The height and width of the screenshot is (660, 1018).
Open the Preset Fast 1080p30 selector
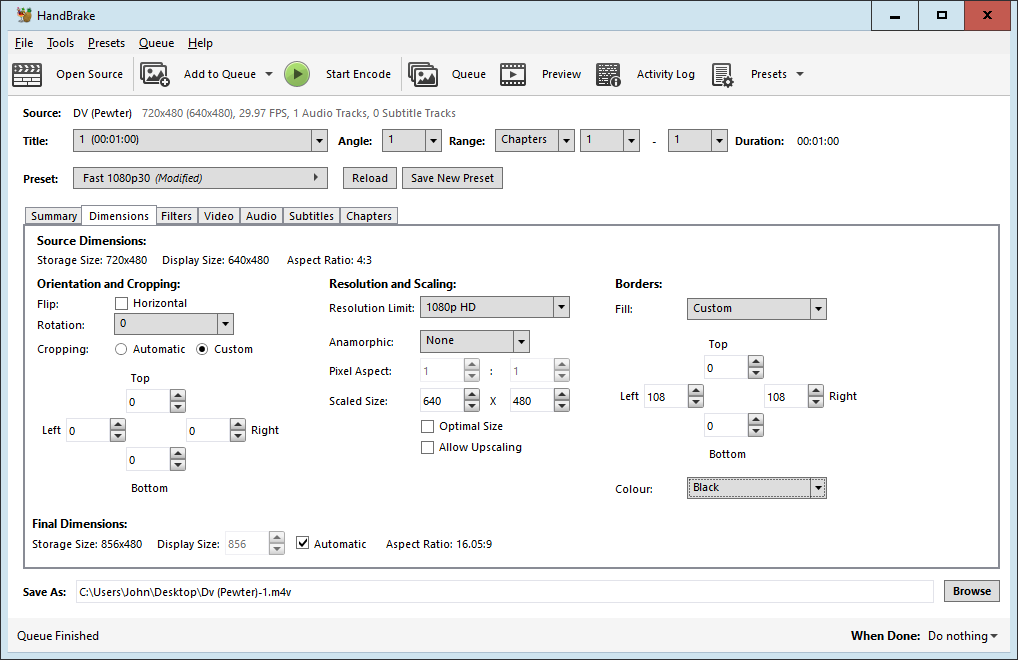coord(200,178)
